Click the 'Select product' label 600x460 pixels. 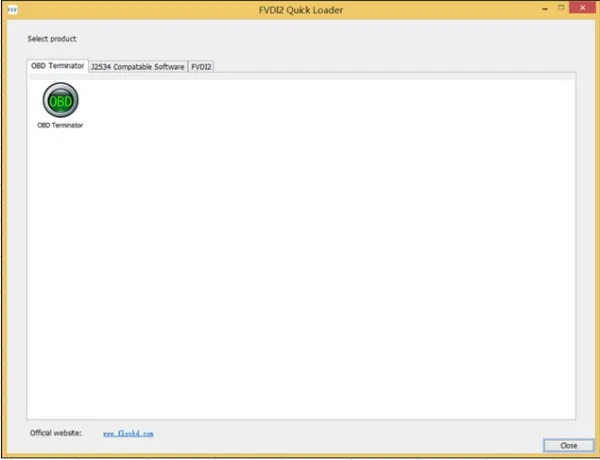click(x=52, y=39)
